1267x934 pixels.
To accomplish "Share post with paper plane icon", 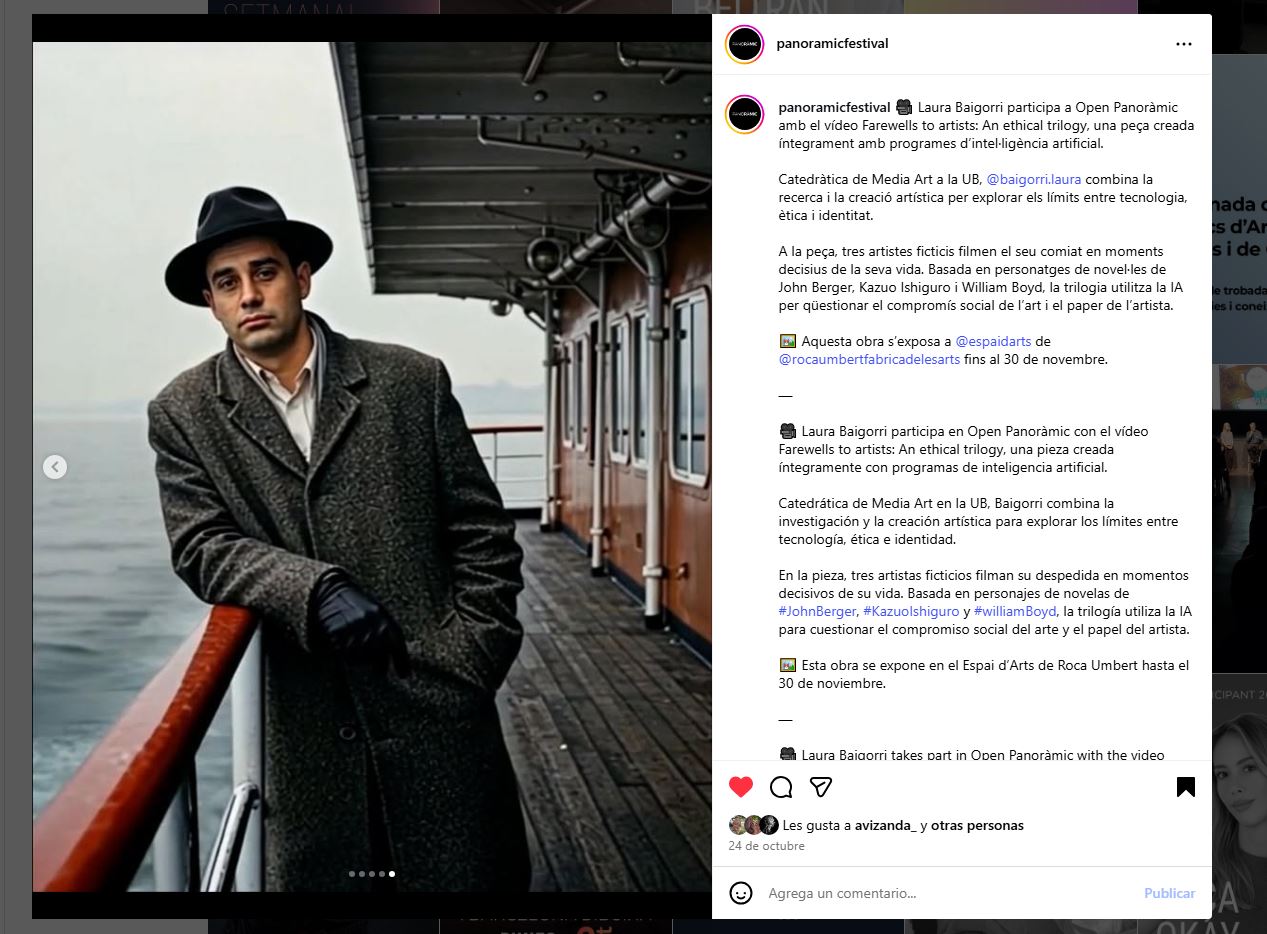I will click(x=821, y=787).
